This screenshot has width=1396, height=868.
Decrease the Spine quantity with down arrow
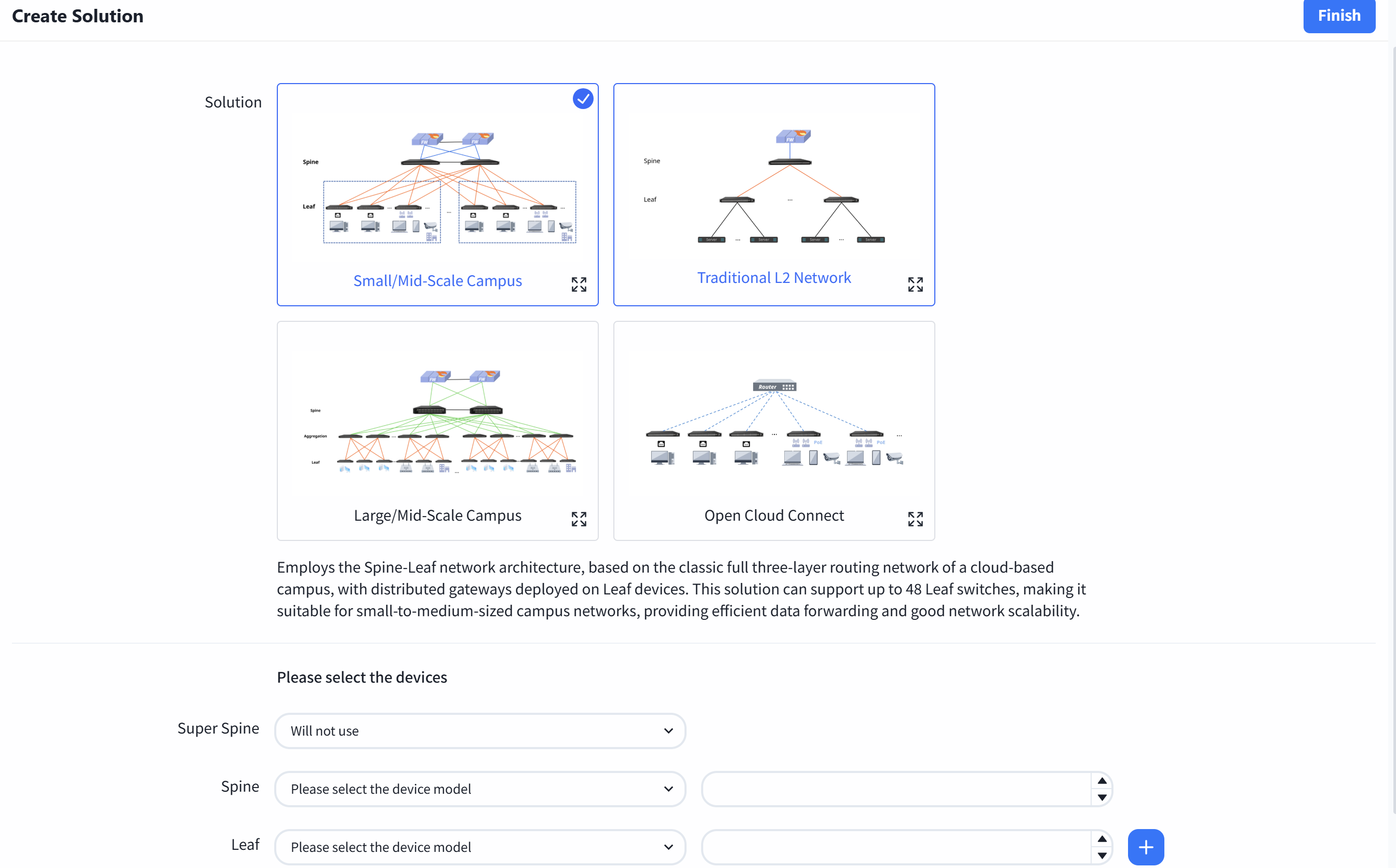click(x=1102, y=797)
